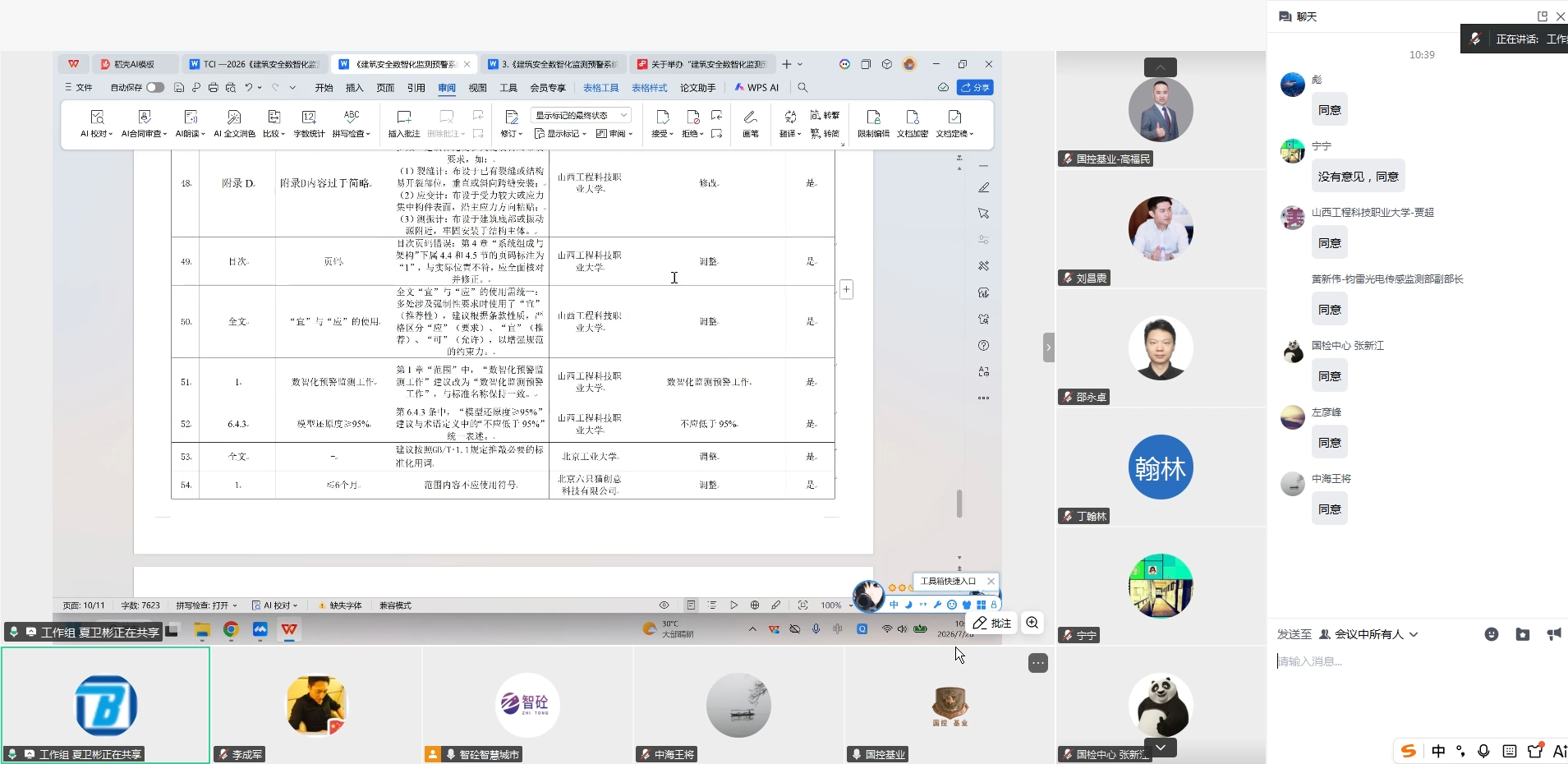Select 李成军 participant thumbnail
1568x764 pixels.
pos(316,705)
